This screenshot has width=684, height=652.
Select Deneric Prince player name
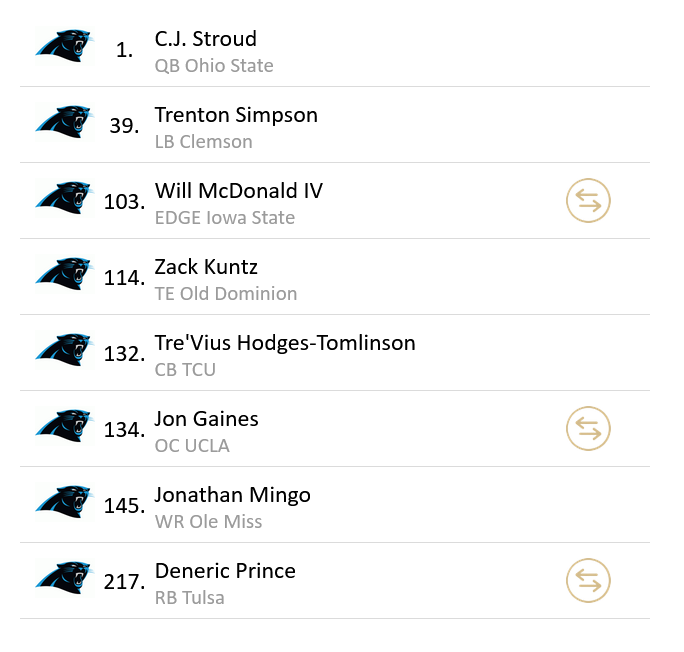(x=225, y=571)
